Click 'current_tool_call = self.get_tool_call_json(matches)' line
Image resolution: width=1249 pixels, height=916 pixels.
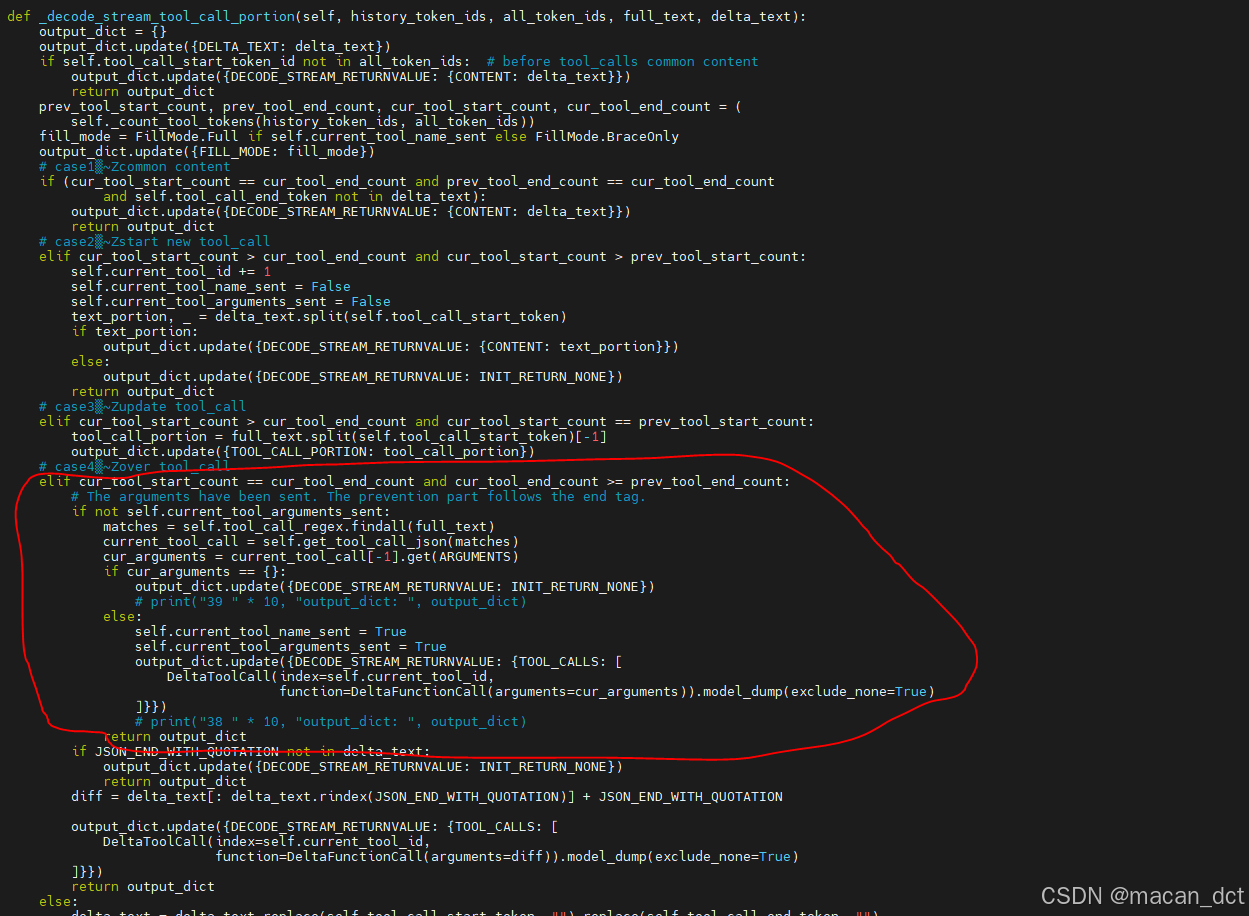[x=311, y=541]
